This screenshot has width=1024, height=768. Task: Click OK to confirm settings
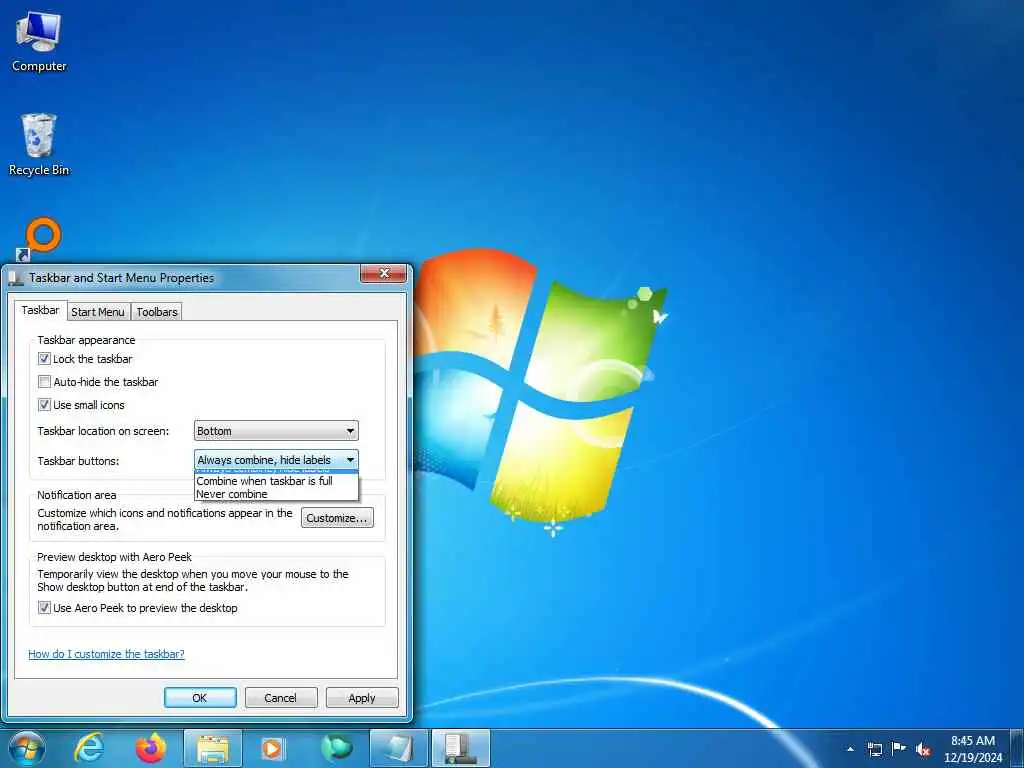200,697
